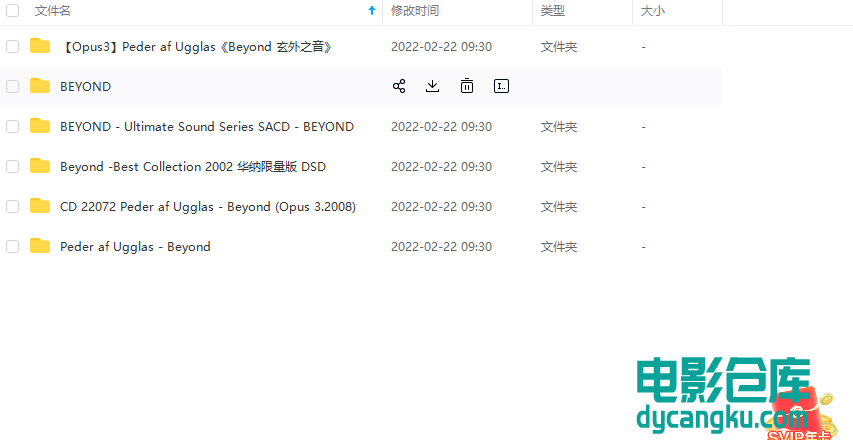
Task: Click folder icon of Ultimate Sound Series SACD
Action: tap(40, 126)
